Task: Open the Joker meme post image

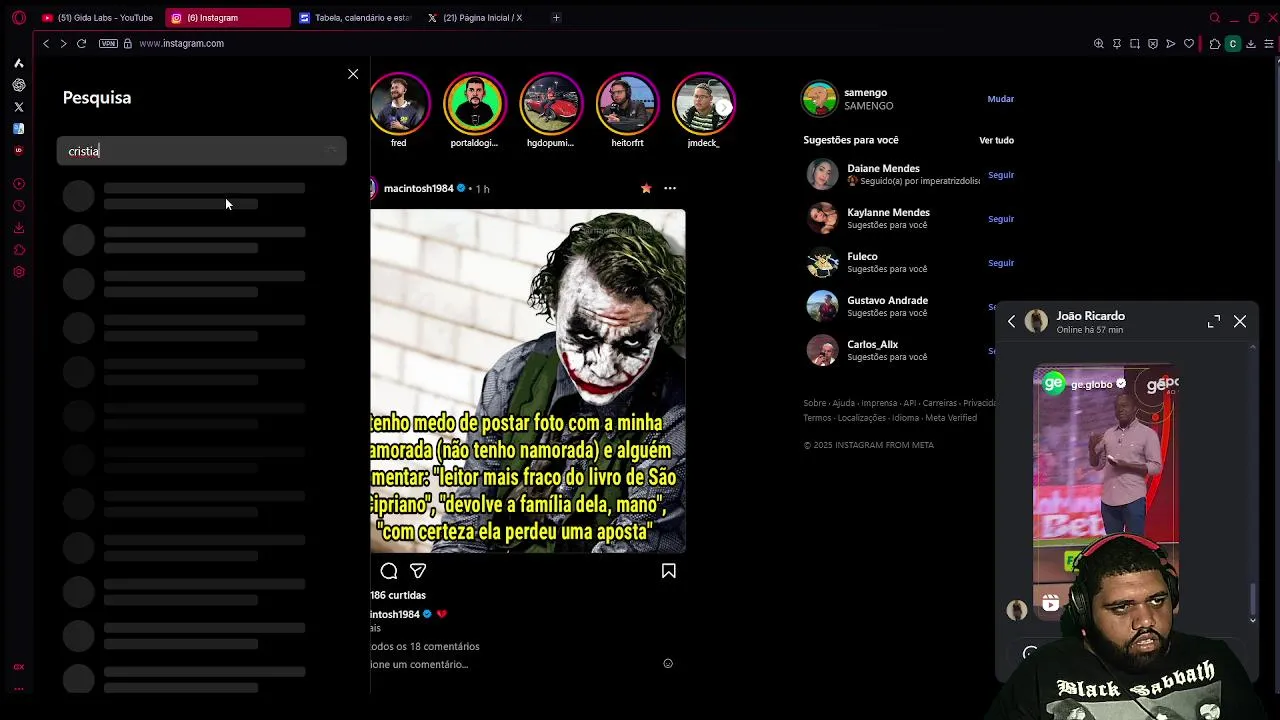Action: point(528,381)
